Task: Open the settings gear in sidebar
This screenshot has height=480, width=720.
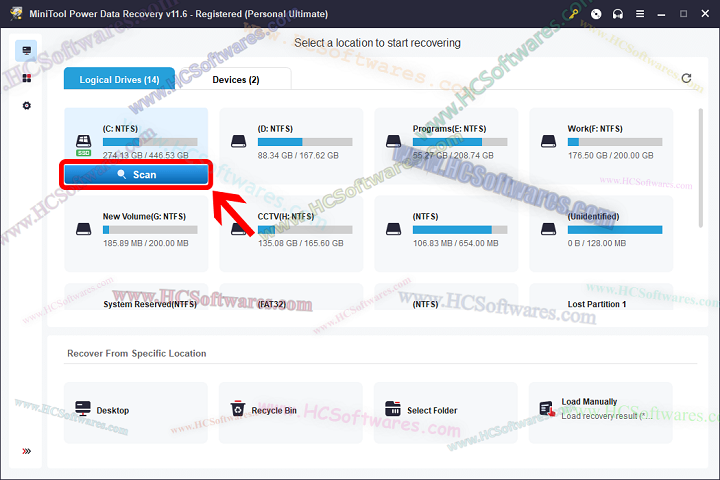Action: 27,106
